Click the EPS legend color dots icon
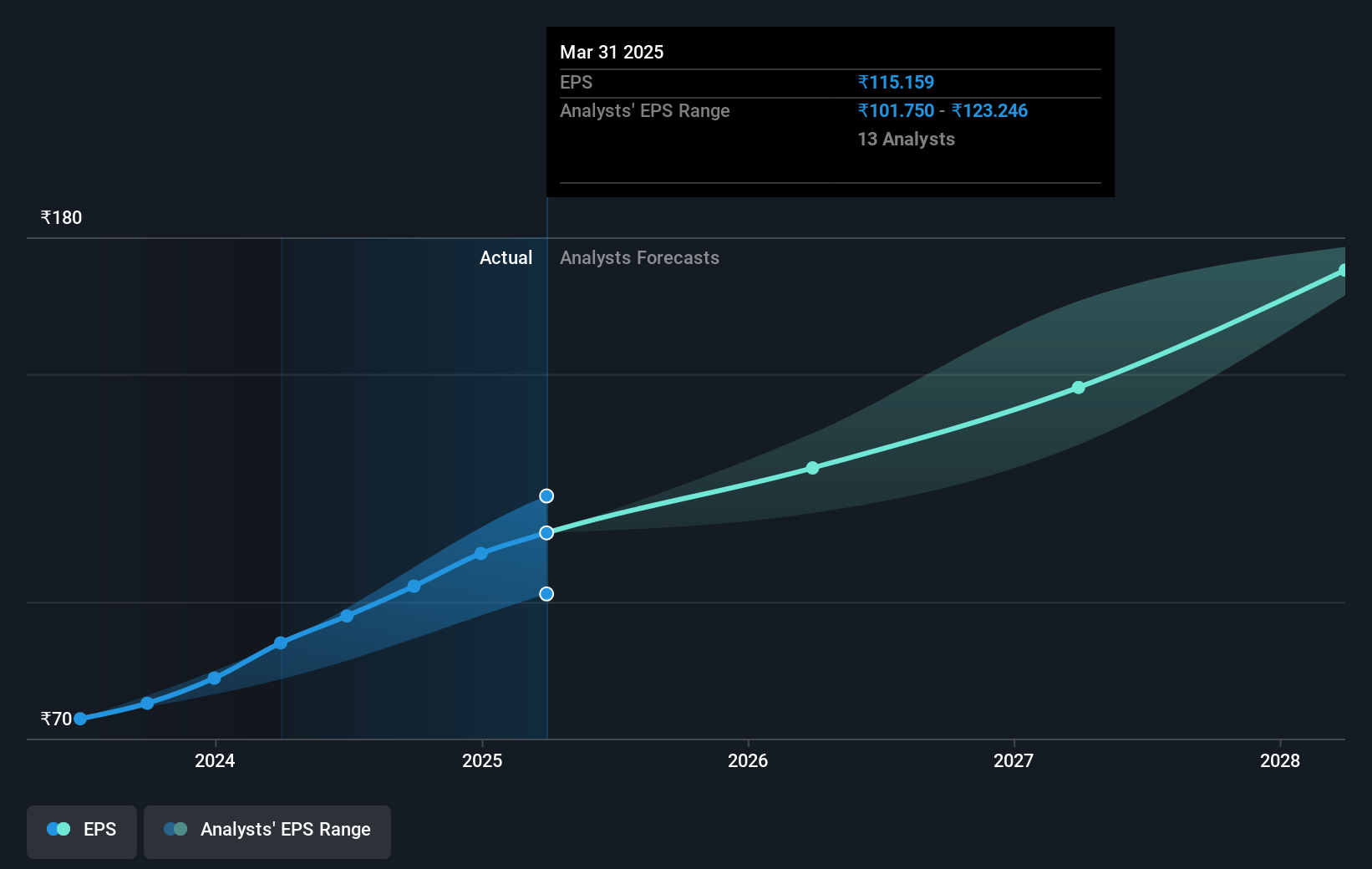Screen dimensions: 1372x869 point(58,829)
